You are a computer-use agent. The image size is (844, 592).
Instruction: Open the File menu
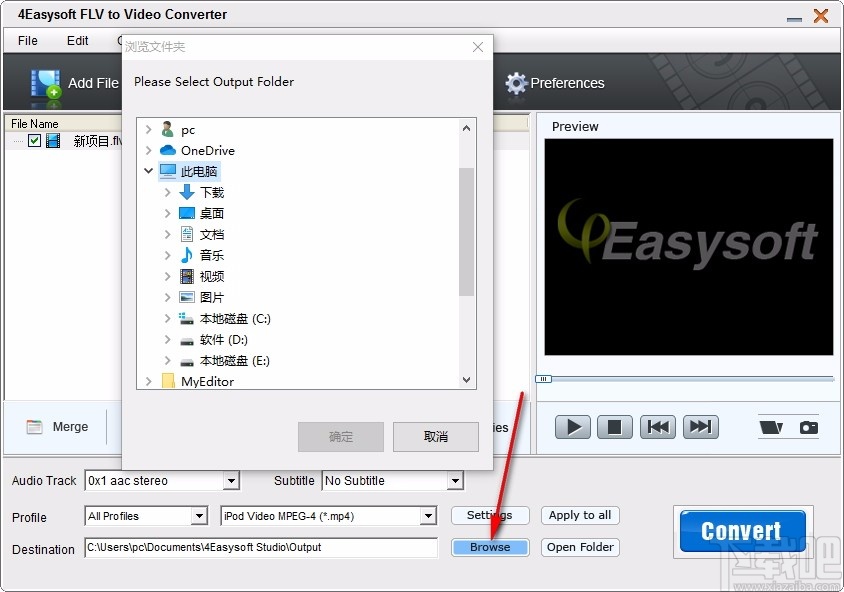pos(26,41)
